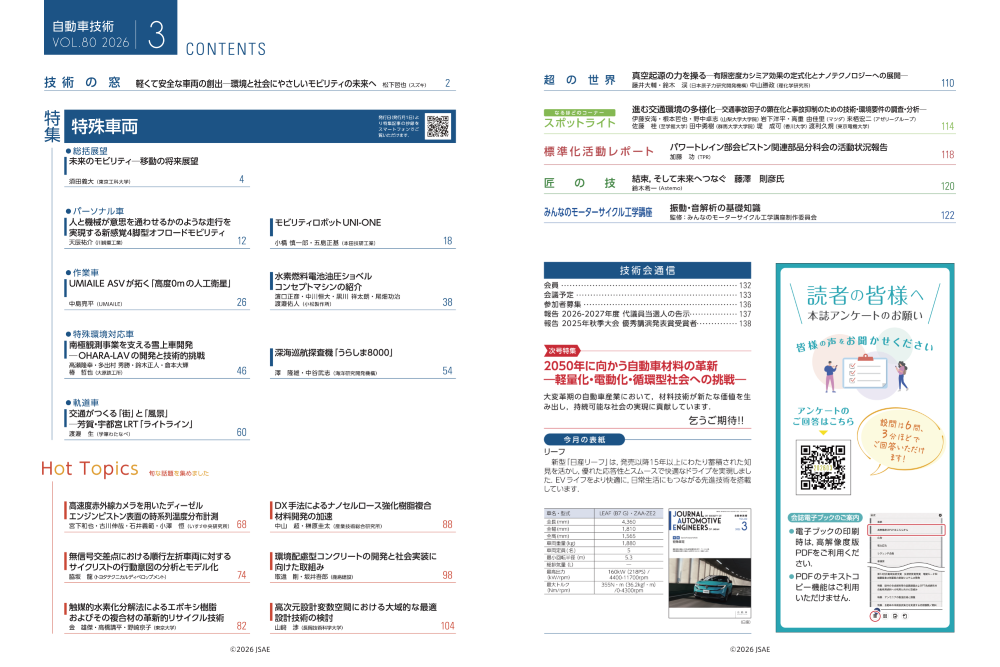Click the survey QR code under アンケートのご回答はこちら
1000x667 pixels.
818,462
